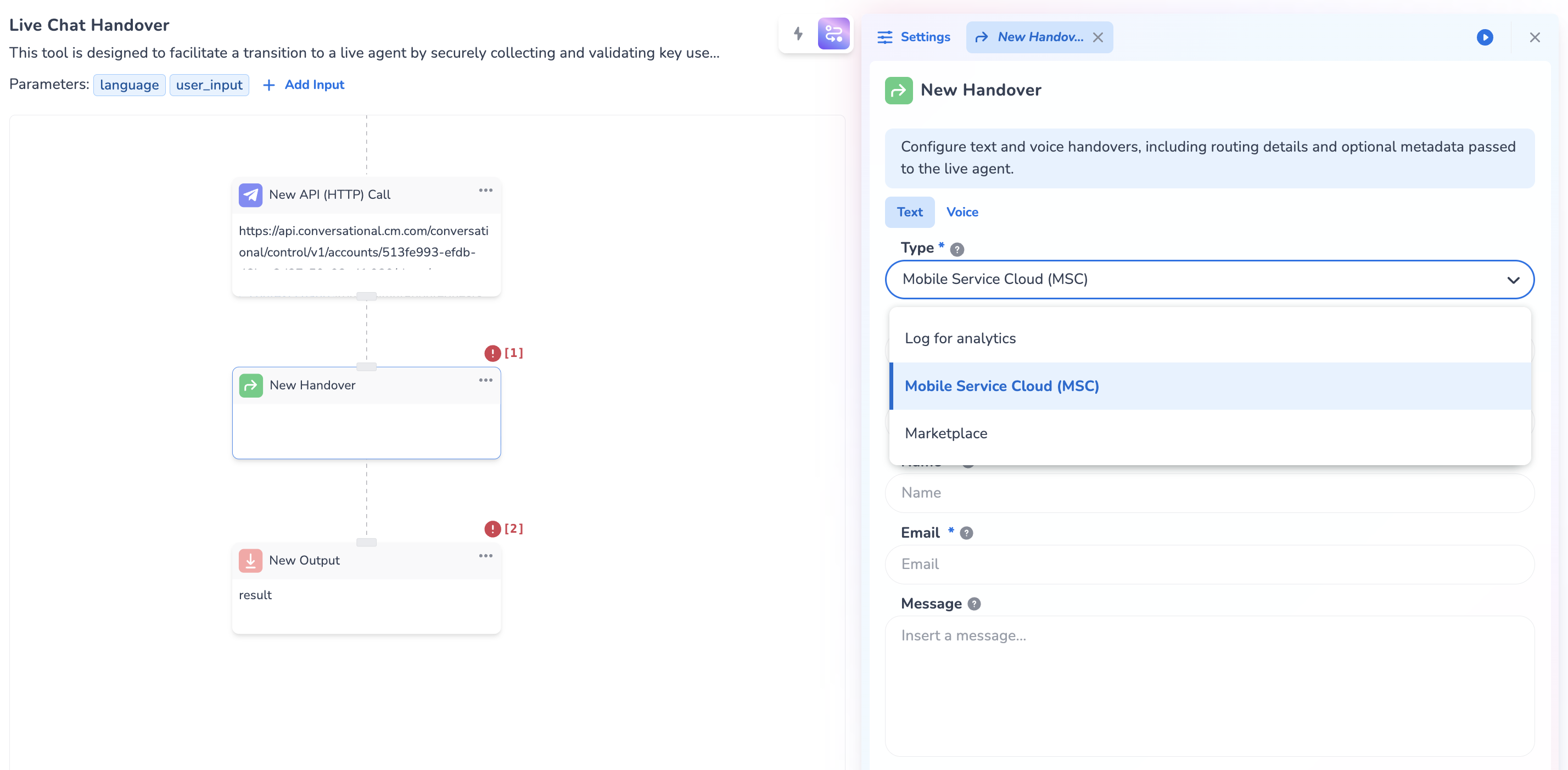The height and width of the screenshot is (770, 1568).
Task: Click error badge above New Output node
Action: [x=492, y=529]
